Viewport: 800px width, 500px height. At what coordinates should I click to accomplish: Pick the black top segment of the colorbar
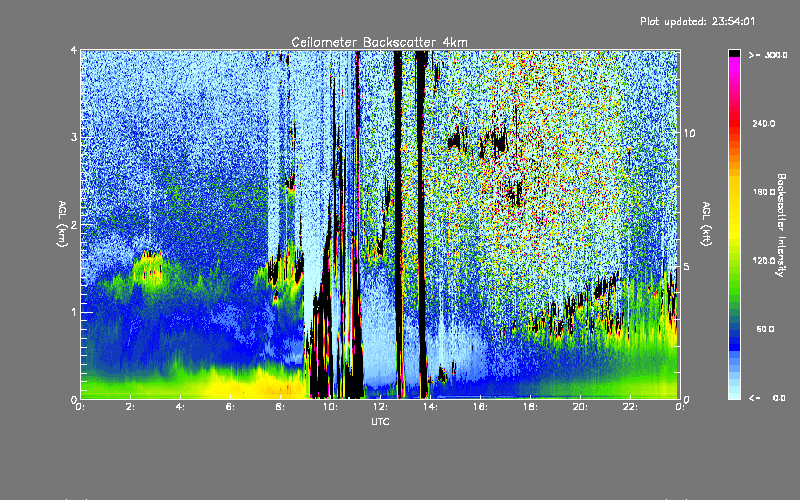(x=734, y=53)
